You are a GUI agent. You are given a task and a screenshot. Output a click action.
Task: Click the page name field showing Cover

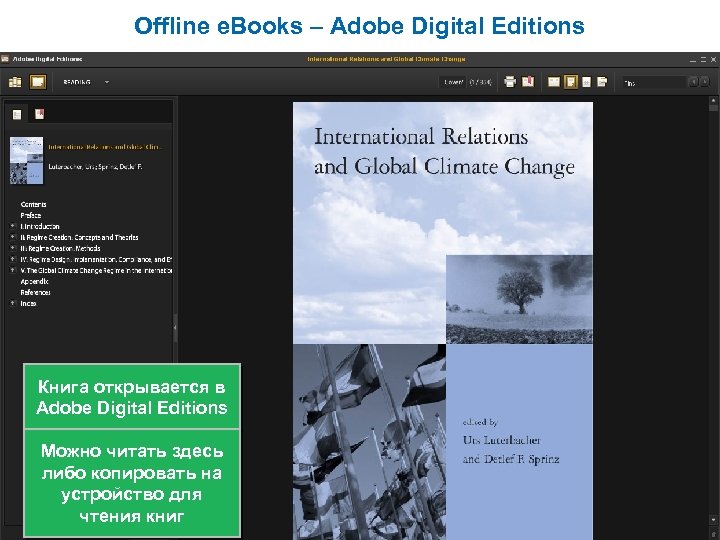(x=452, y=82)
